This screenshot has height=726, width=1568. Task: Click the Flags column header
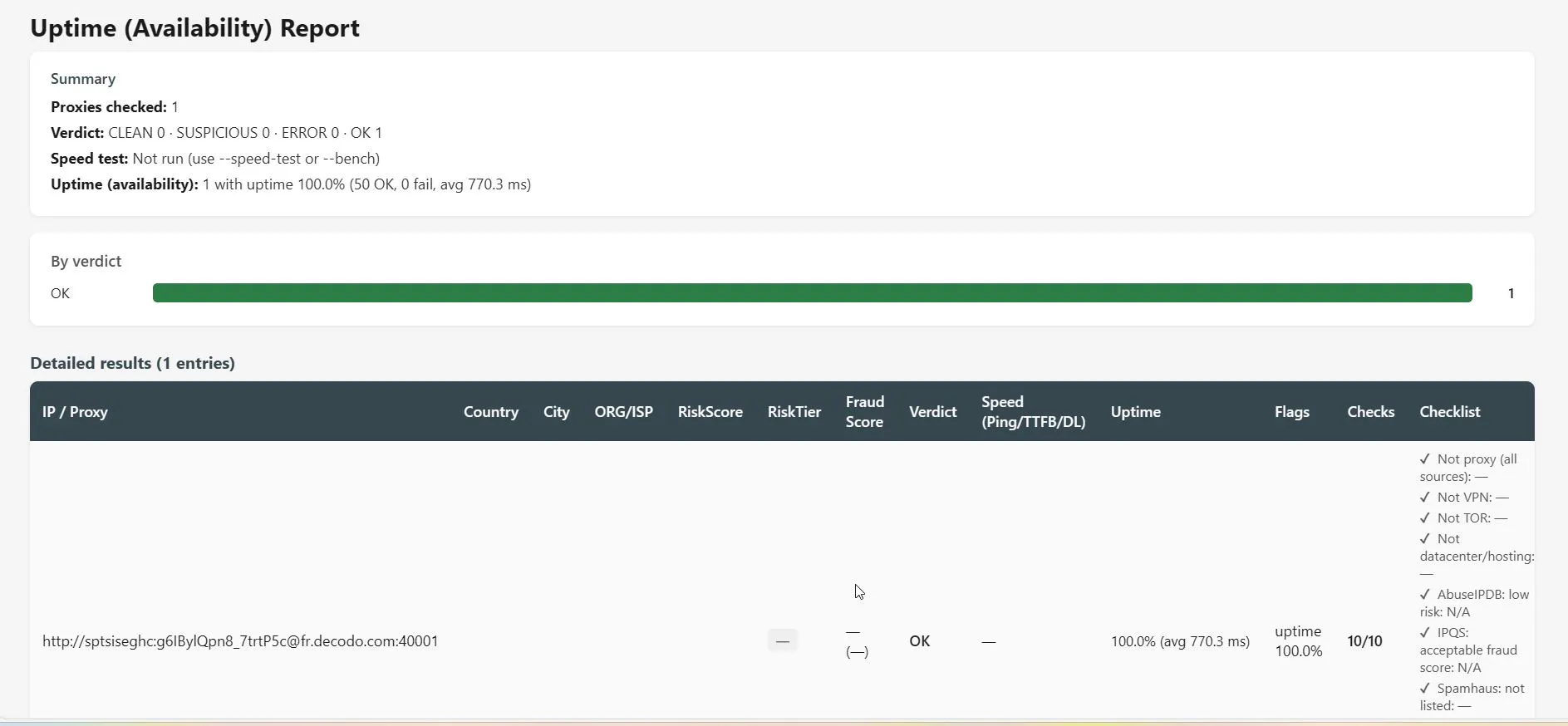pos(1292,412)
